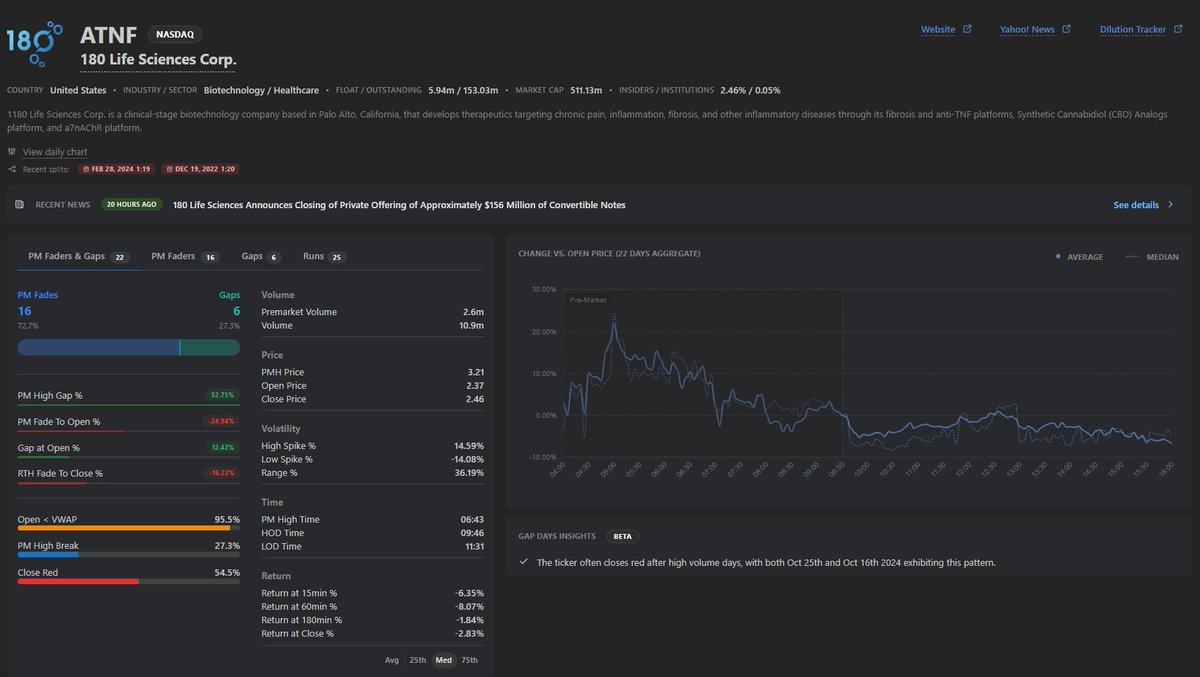The image size is (1200, 677).
Task: Click the BETA badge in Gap Days Insights
Action: [x=623, y=536]
